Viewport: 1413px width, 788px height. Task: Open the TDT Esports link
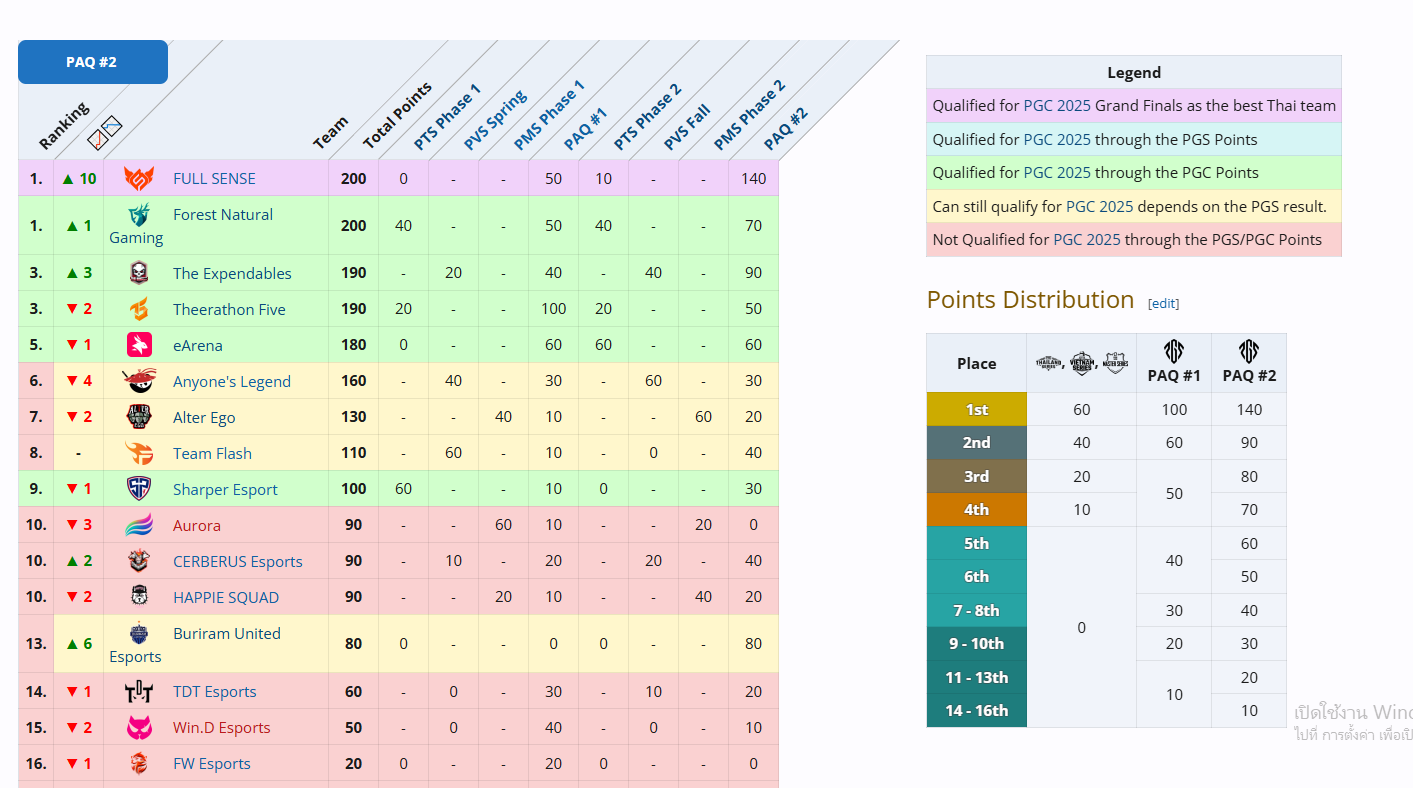tap(215, 691)
